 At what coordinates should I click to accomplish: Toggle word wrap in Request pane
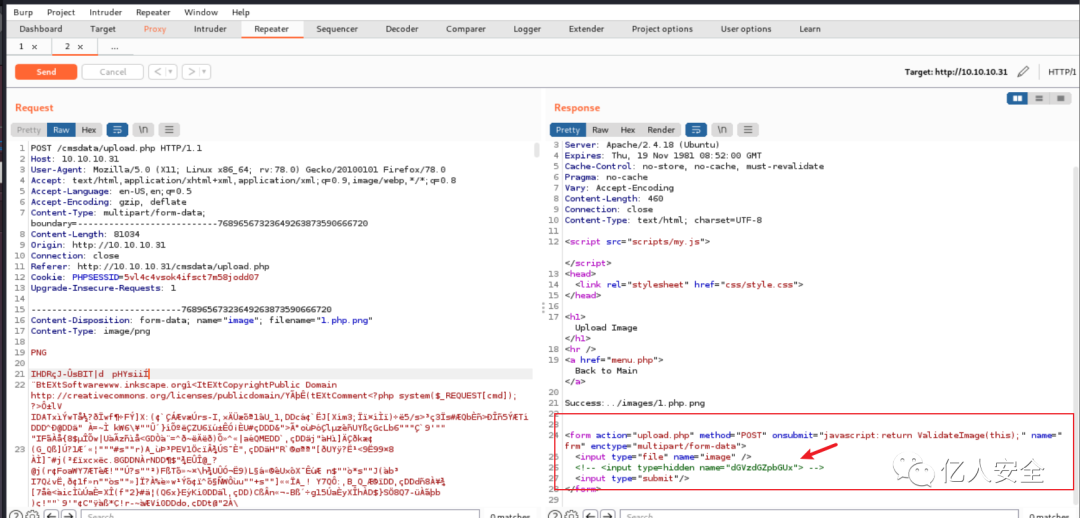tap(117, 130)
